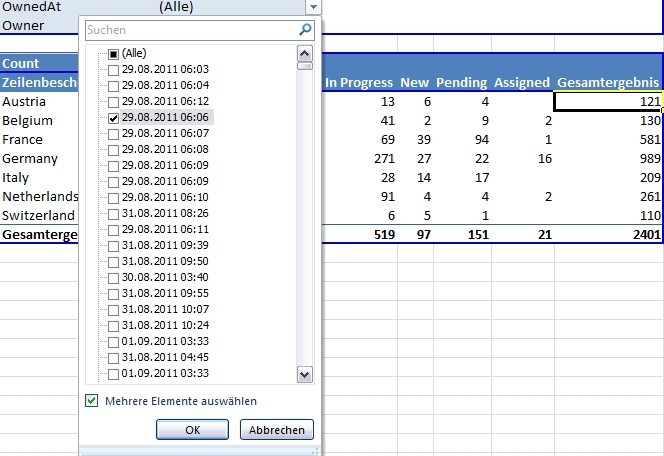Select the Switzerland row label

tap(38, 216)
